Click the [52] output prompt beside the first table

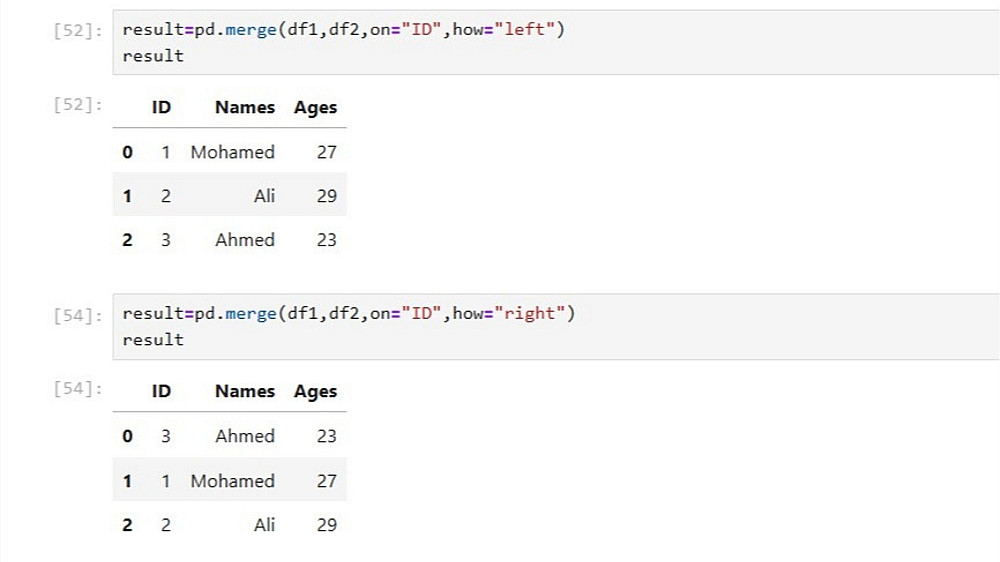[x=77, y=104]
